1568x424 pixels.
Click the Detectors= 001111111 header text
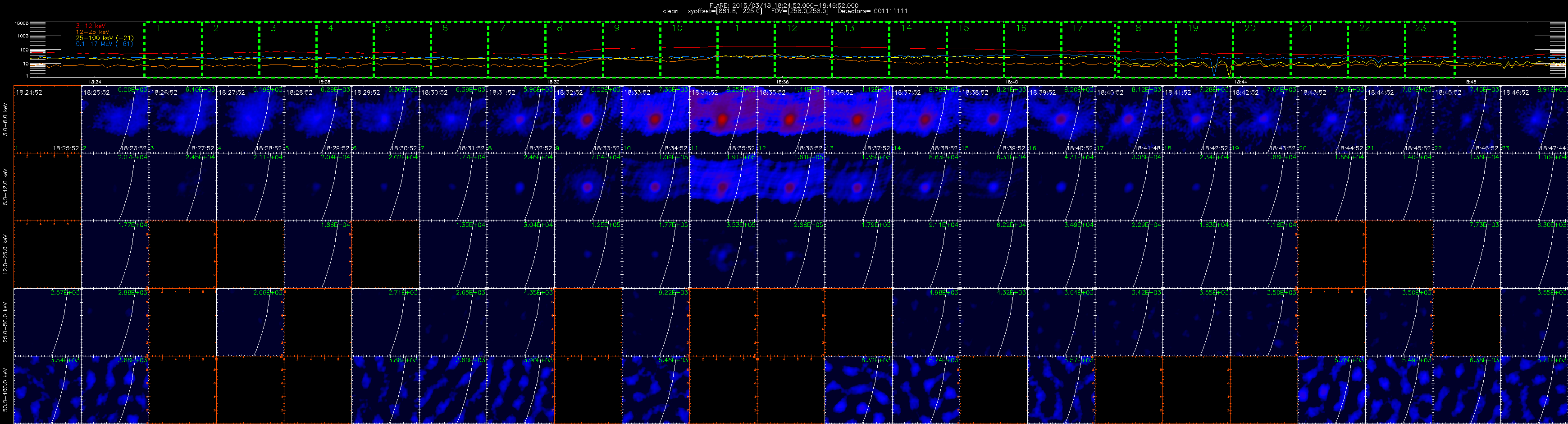click(x=873, y=11)
